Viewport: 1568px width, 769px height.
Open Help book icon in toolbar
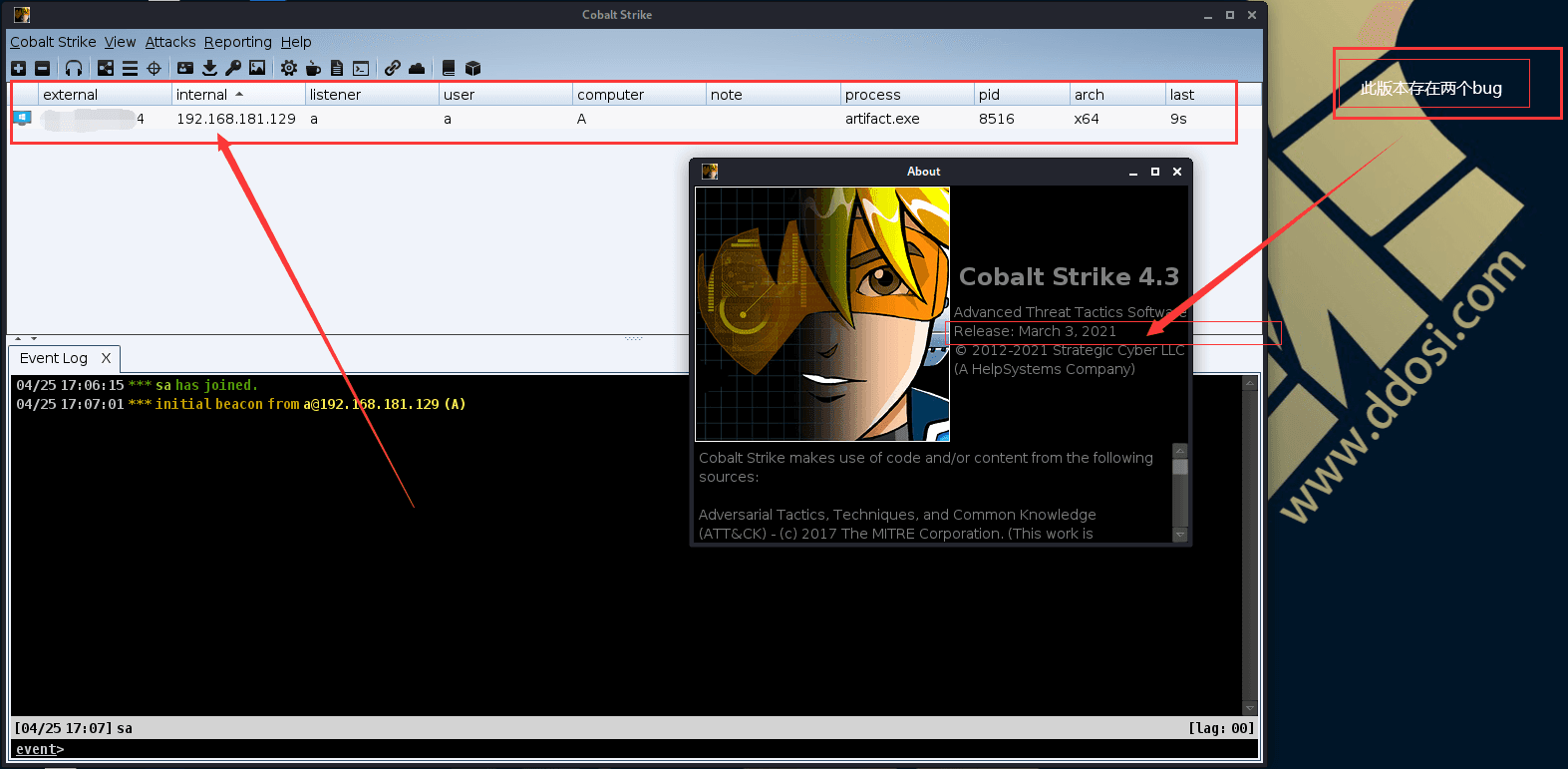coord(449,68)
